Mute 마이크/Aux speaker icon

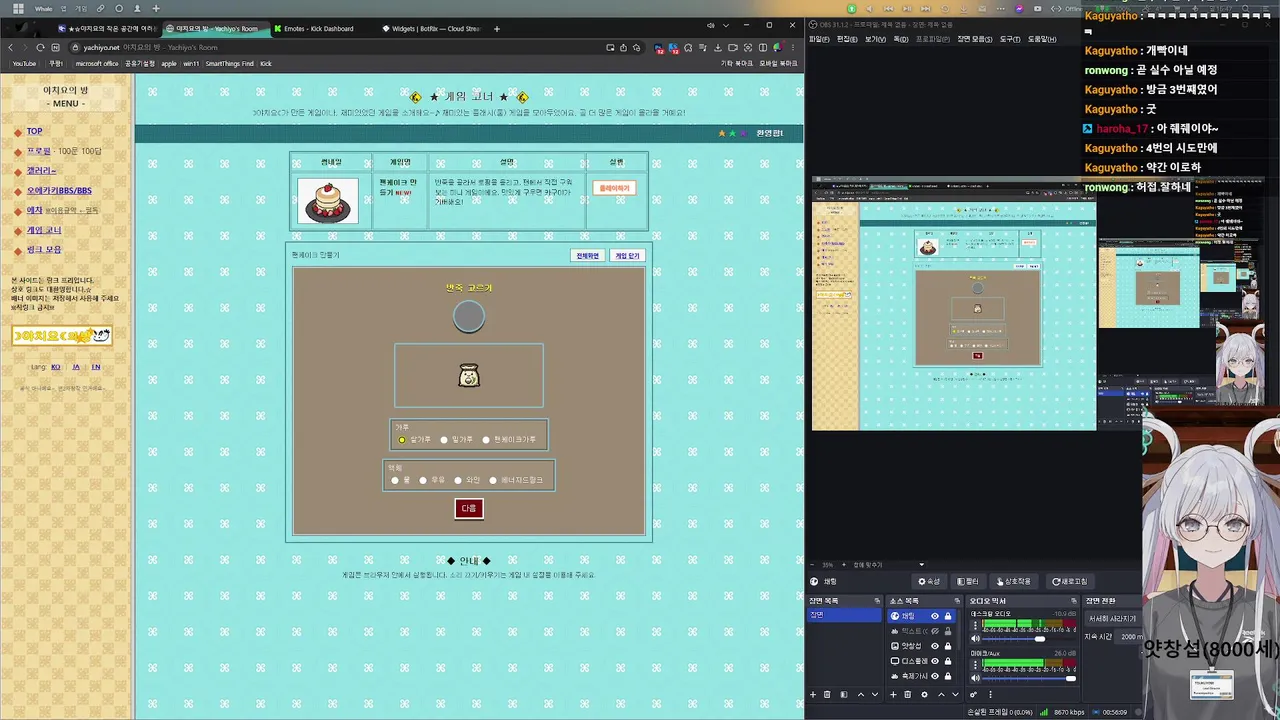click(975, 678)
